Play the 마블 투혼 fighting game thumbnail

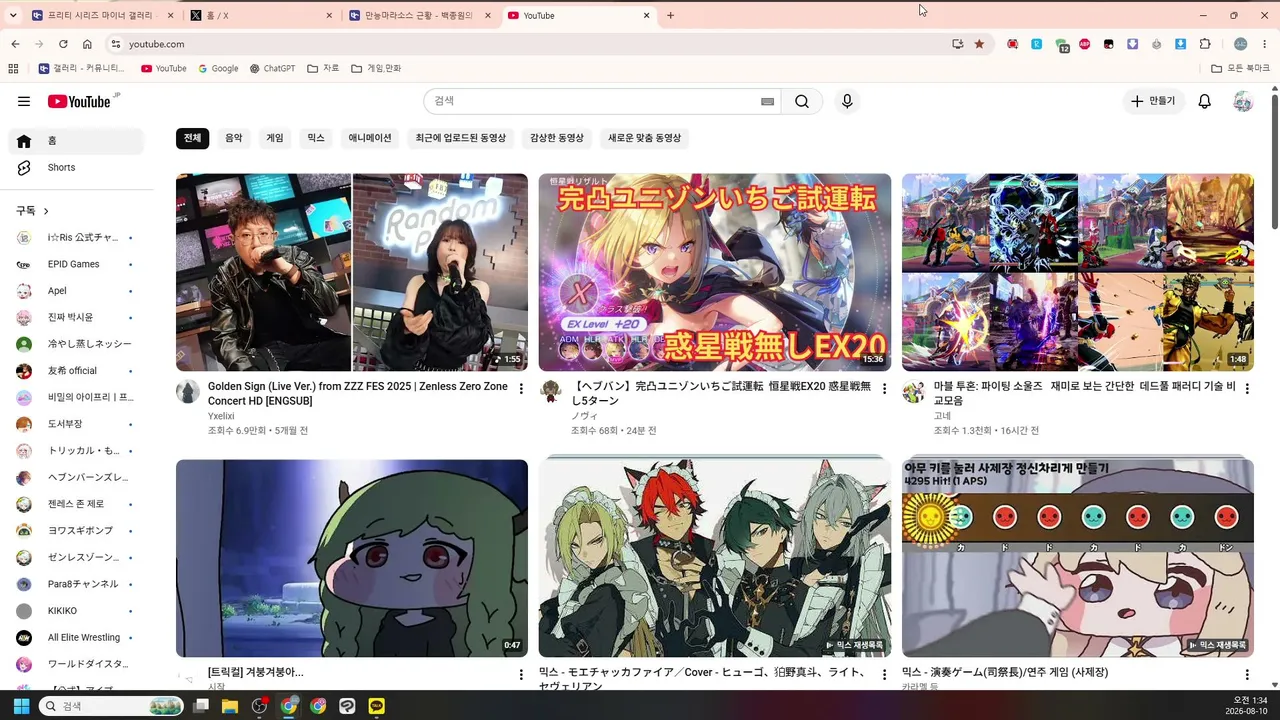[1078, 272]
